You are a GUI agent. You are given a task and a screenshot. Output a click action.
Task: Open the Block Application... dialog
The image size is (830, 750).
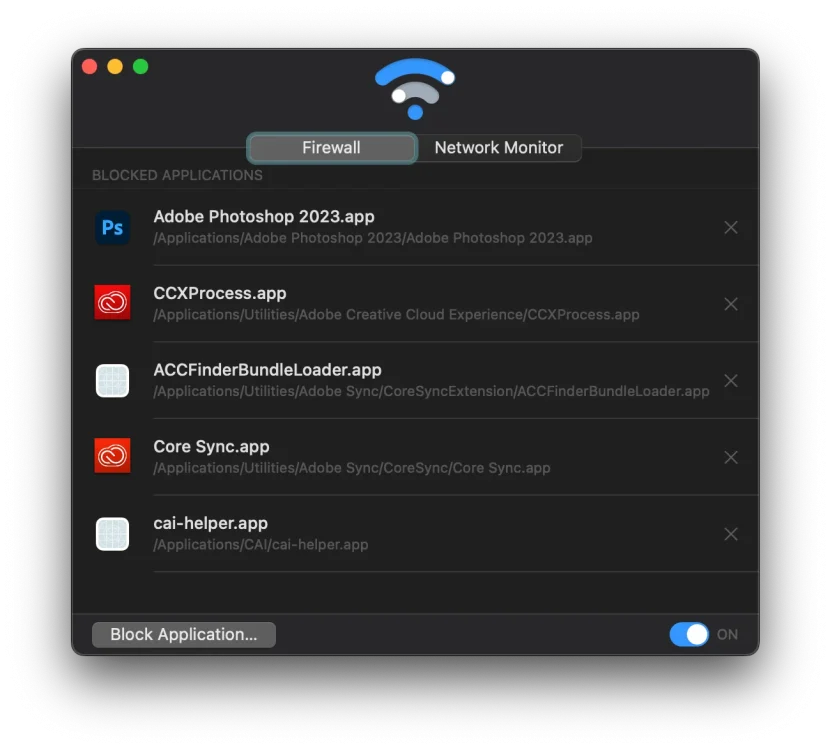click(x=184, y=634)
